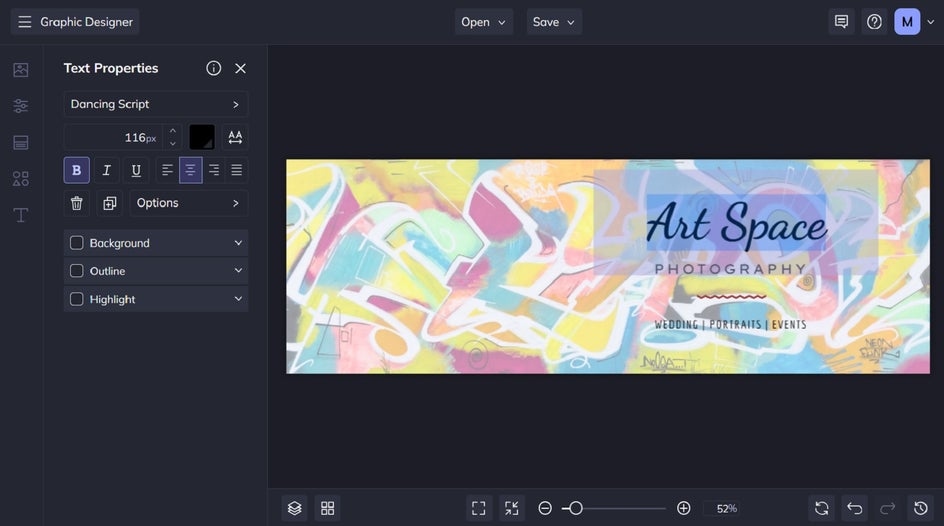Justify text alignment
This screenshot has height=526, width=944.
237,170
